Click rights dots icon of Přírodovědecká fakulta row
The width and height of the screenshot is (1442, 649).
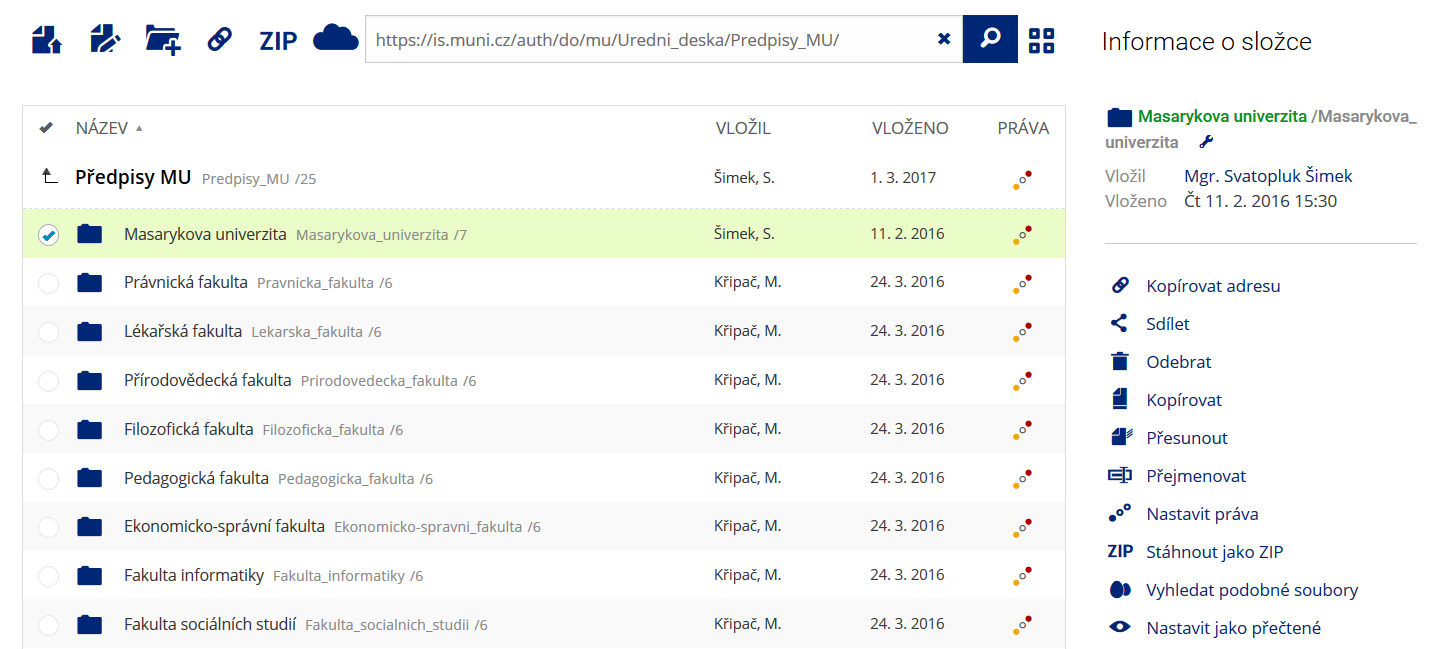click(1022, 382)
